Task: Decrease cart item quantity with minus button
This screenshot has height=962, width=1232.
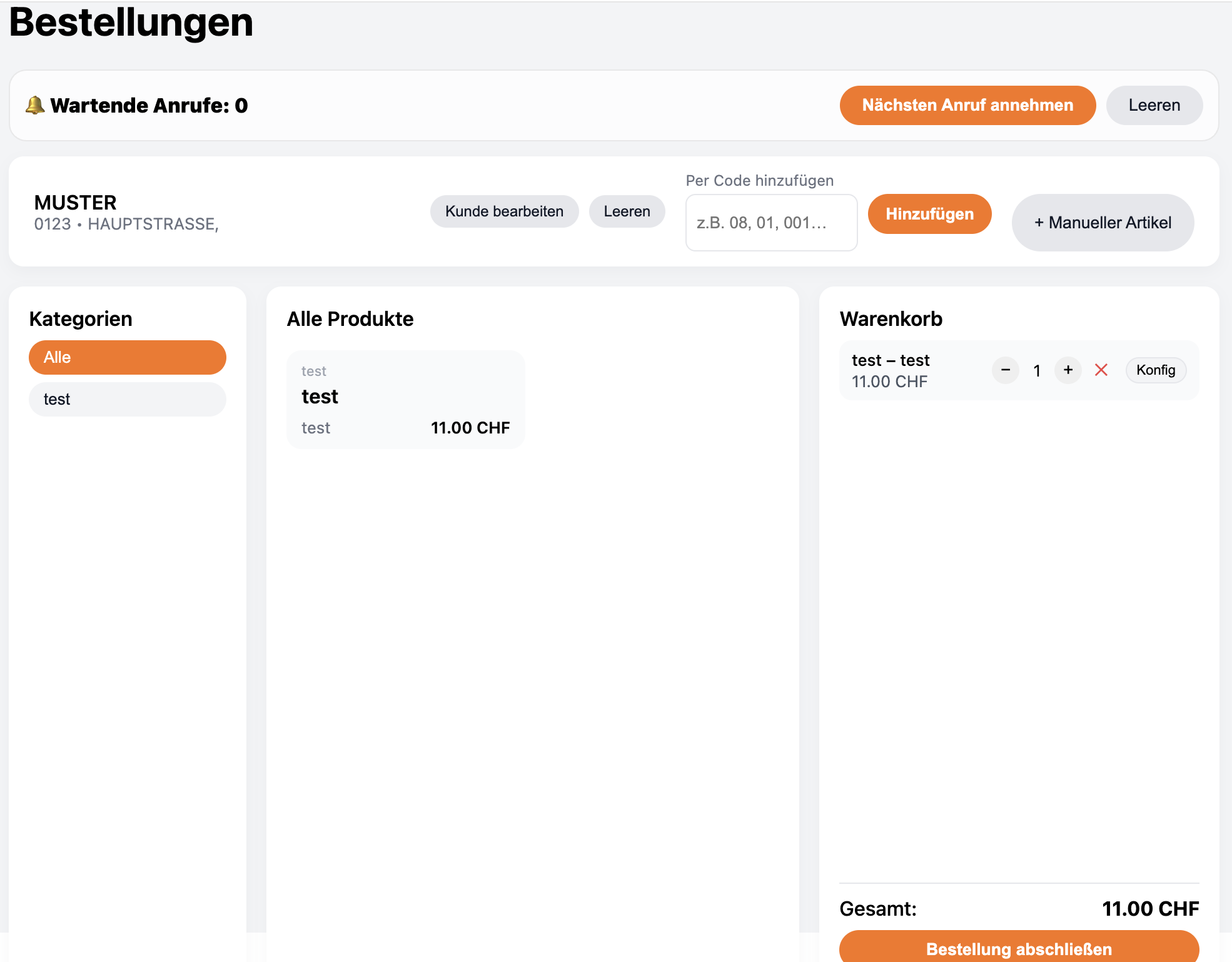Action: tap(1006, 370)
